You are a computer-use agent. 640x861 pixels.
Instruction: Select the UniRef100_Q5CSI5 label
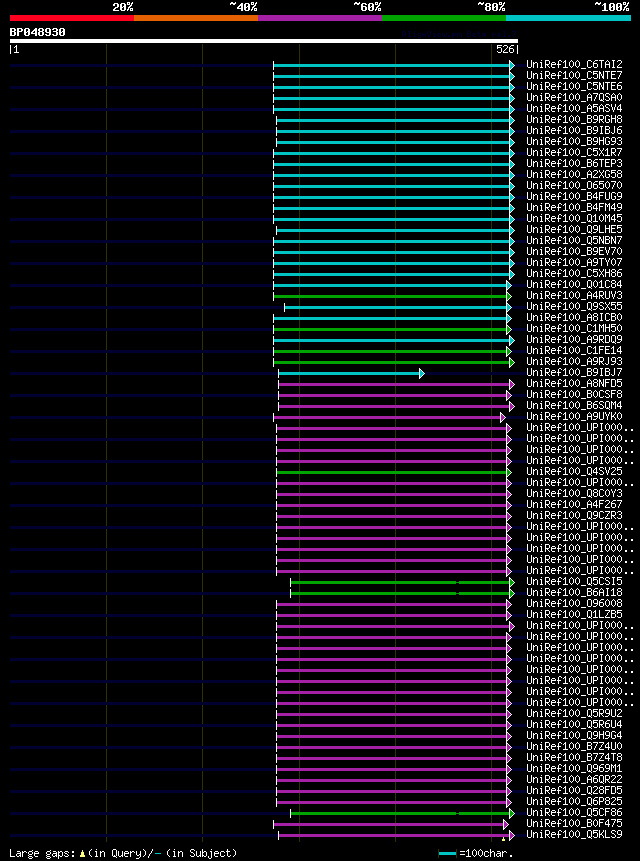[574, 581]
